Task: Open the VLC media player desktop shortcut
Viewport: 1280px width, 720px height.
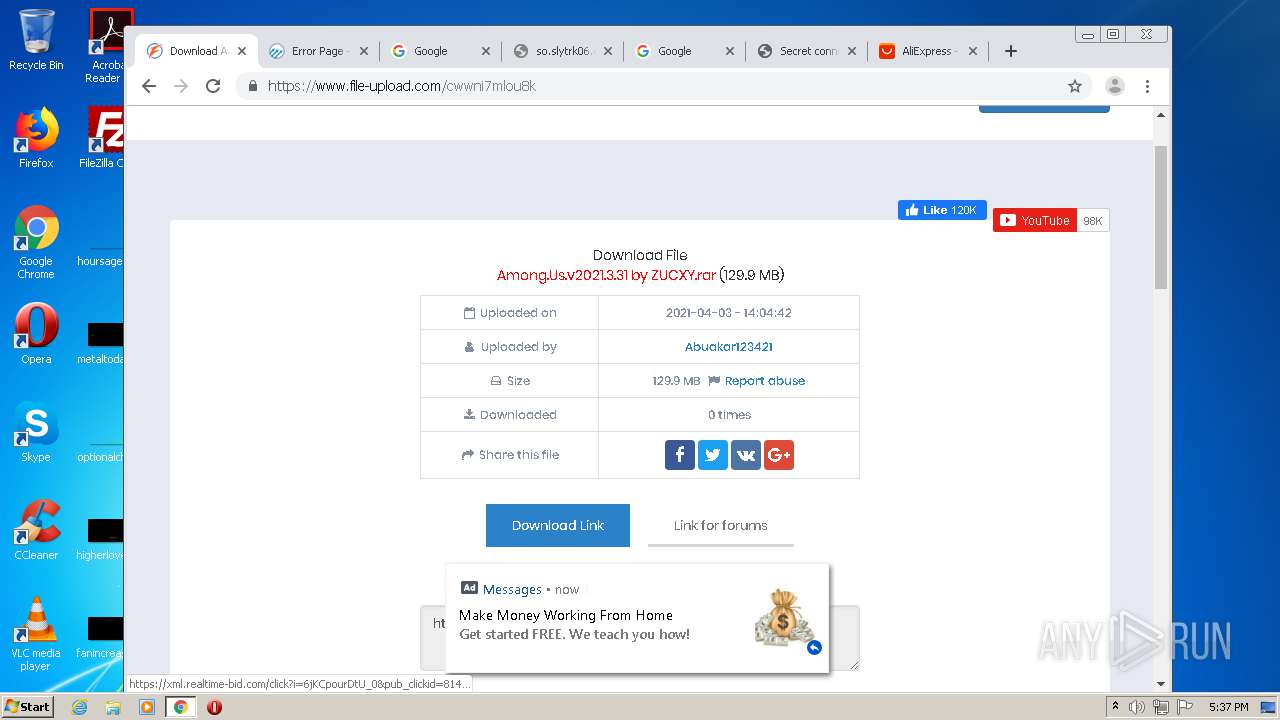Action: 36,634
